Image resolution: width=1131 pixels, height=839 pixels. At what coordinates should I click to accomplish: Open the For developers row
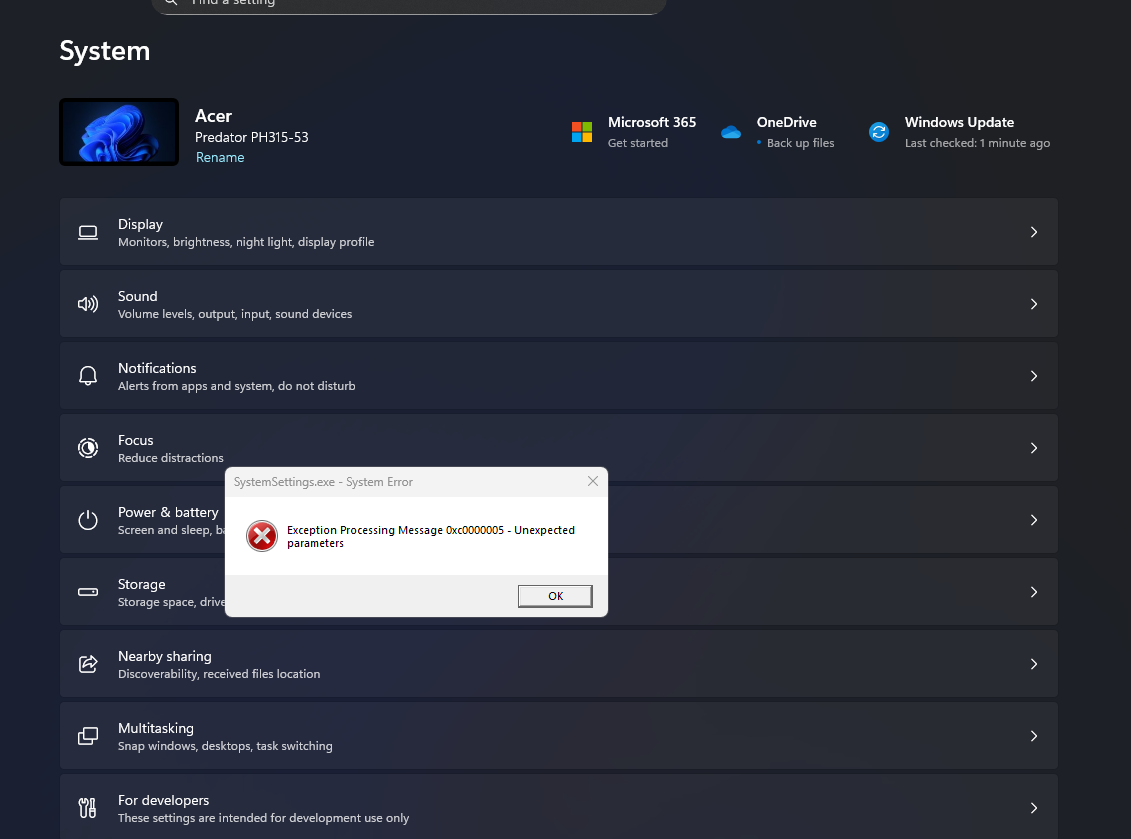(x=559, y=807)
